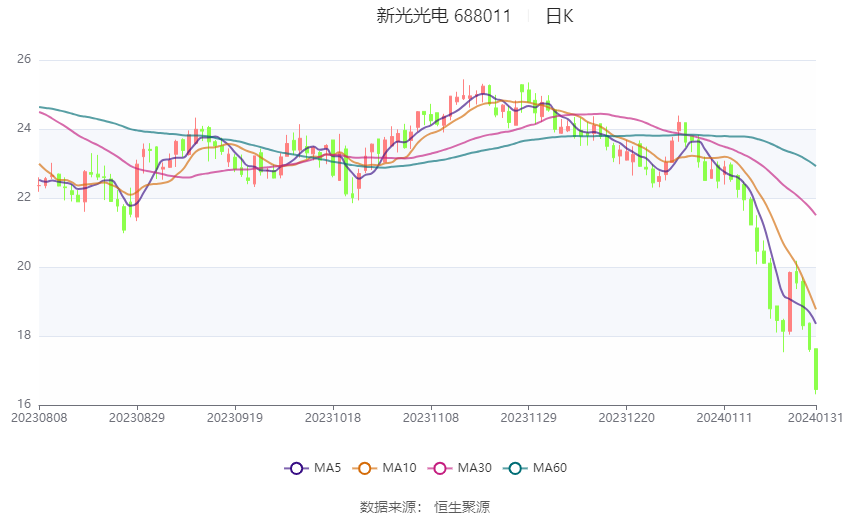Screen dimensions: 850x517
Task: Click the 20 price axis label
Action: coord(24,266)
